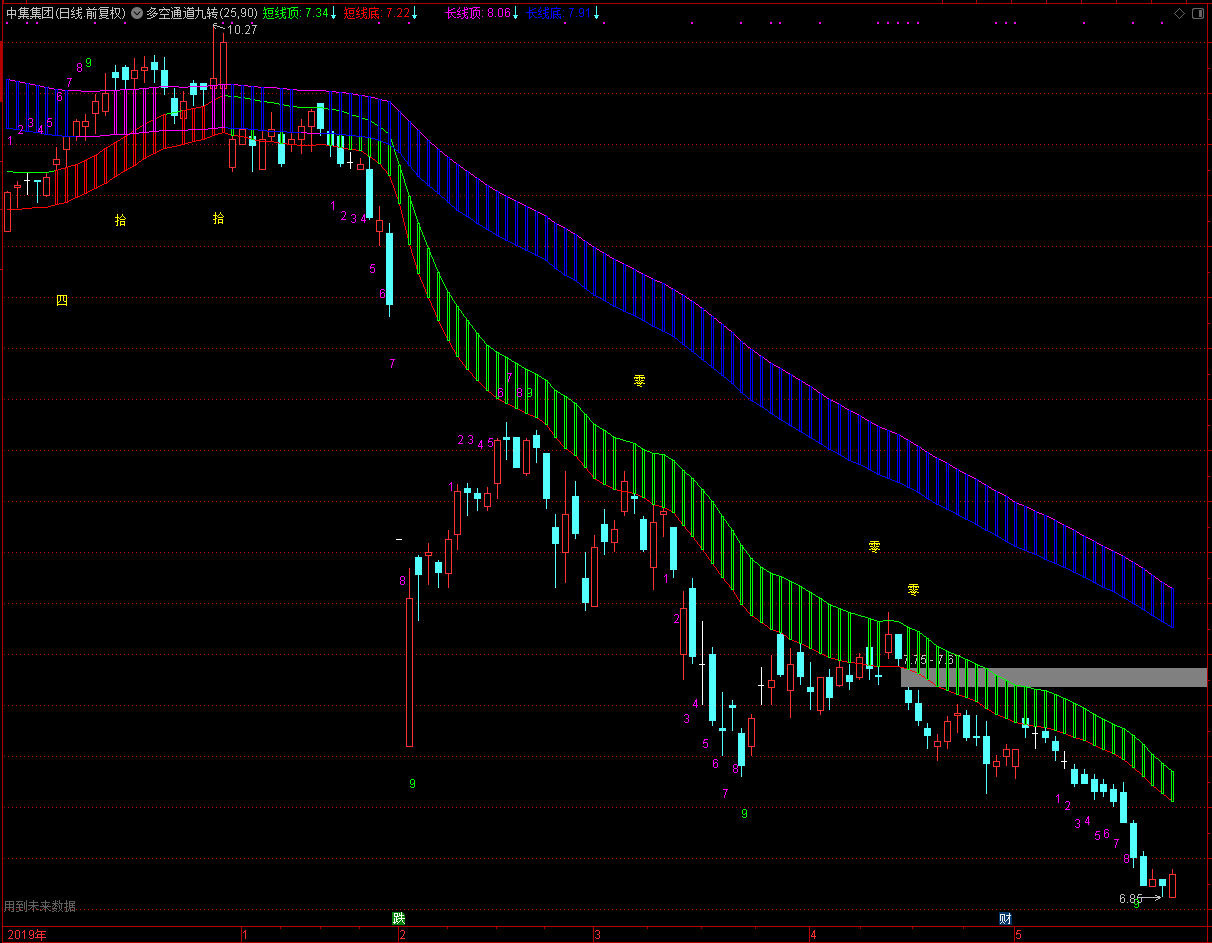
Task: Click the square window icon in the top-right corner
Action: 1198,14
